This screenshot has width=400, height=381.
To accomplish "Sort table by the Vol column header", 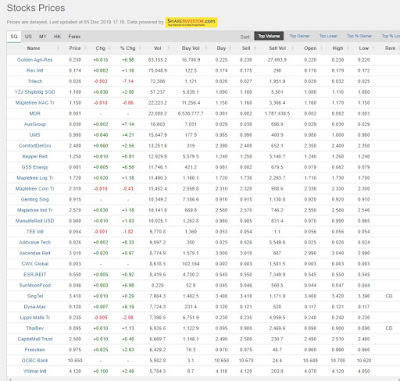I will point(158,48).
